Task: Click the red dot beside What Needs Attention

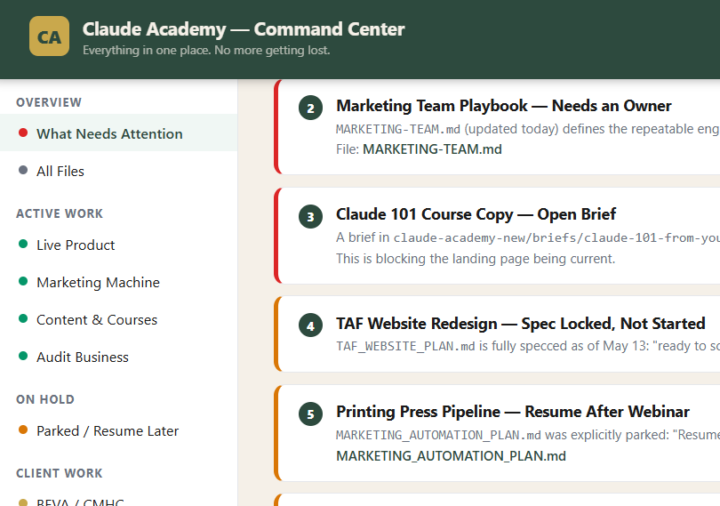Action: [x=23, y=133]
